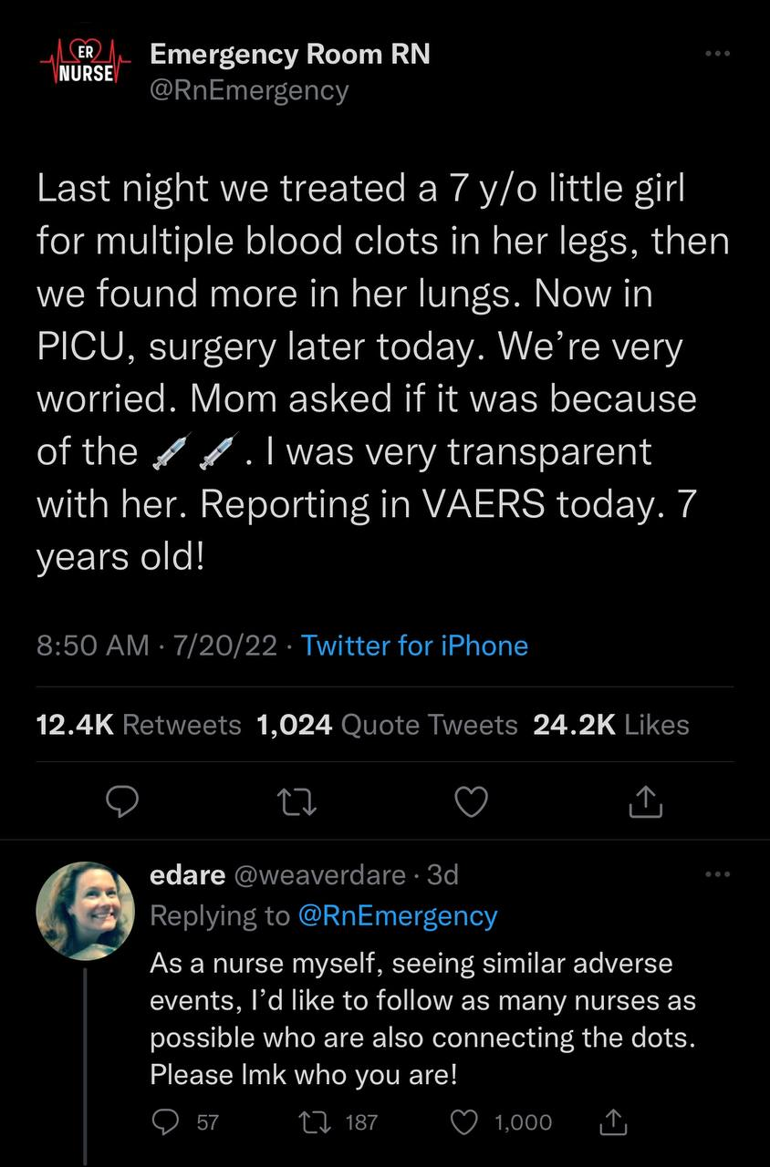Open the ER Nurse profile logo
The height and width of the screenshot is (1167, 770).
click(x=85, y=68)
